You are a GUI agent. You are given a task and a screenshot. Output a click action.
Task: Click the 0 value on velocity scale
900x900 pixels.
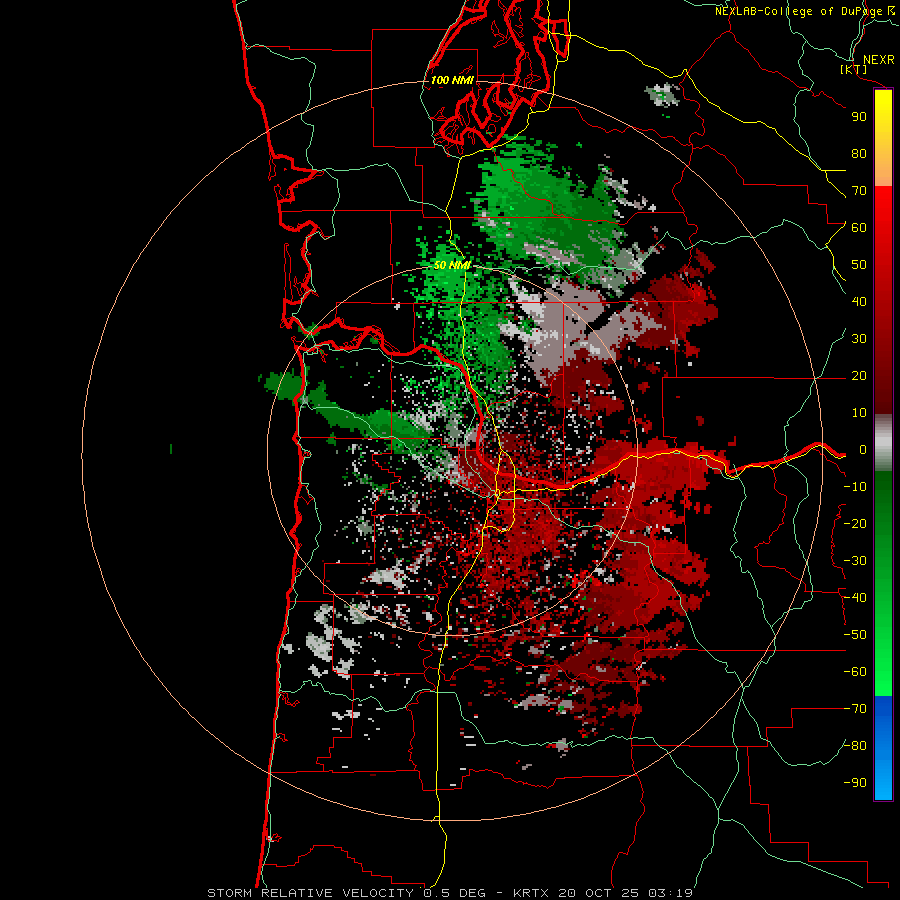coord(862,450)
